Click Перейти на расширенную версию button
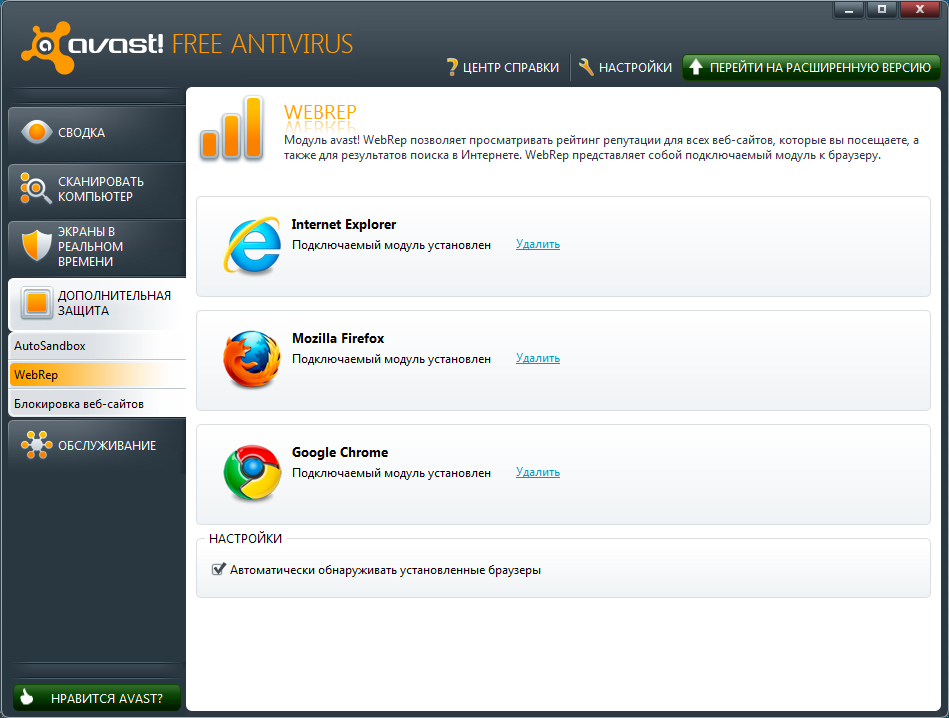949x718 pixels. (811, 67)
